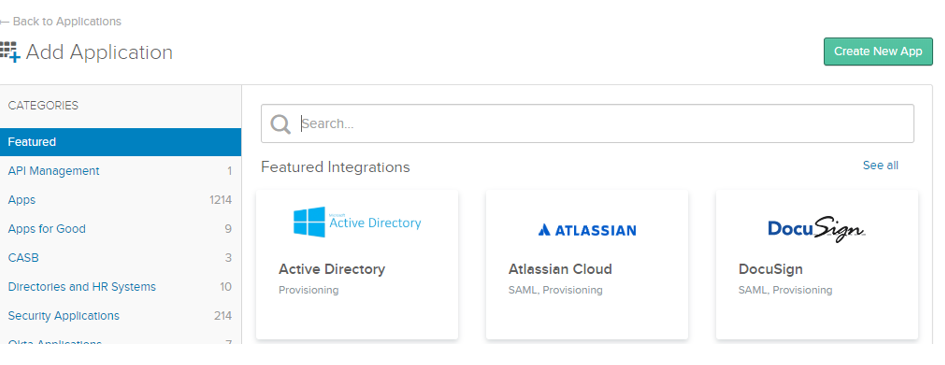Click the Featured Integrations heading
The image size is (945, 365).
pos(335,167)
